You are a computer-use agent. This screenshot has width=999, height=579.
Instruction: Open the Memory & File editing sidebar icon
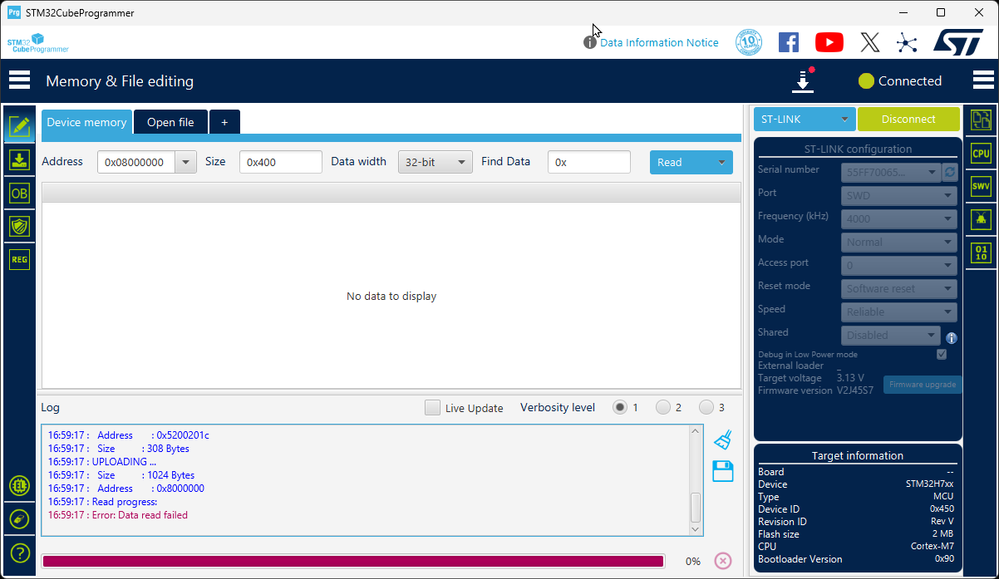19,126
